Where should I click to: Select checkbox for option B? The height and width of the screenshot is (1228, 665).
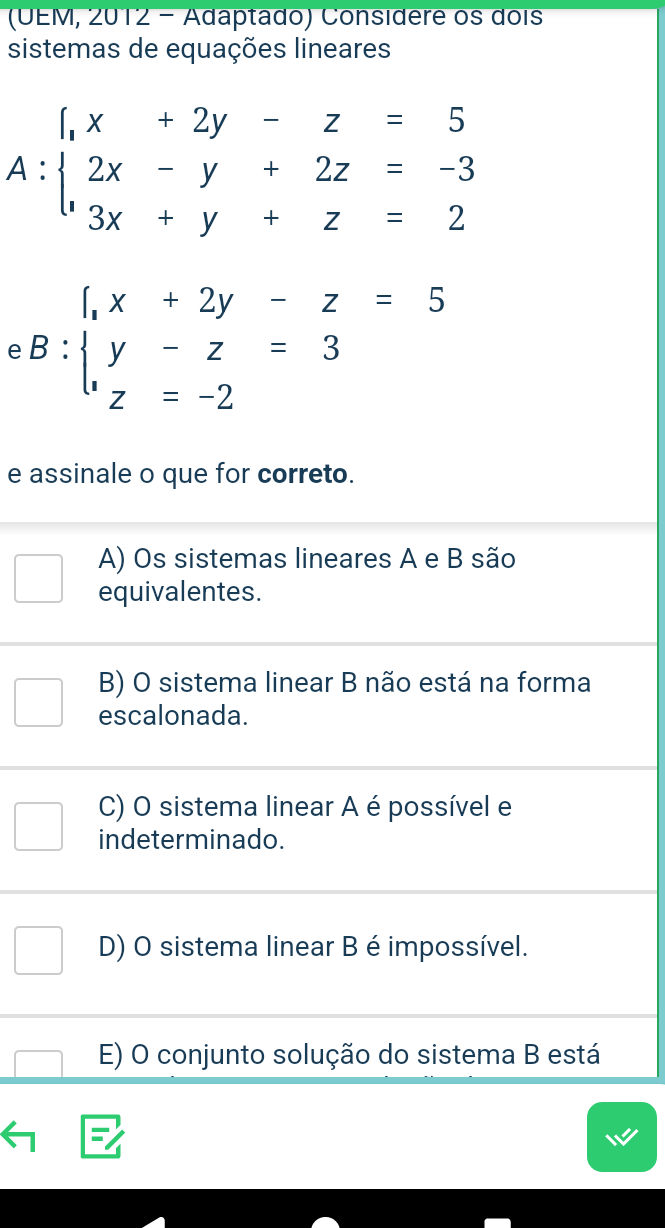pyautogui.click(x=38, y=702)
